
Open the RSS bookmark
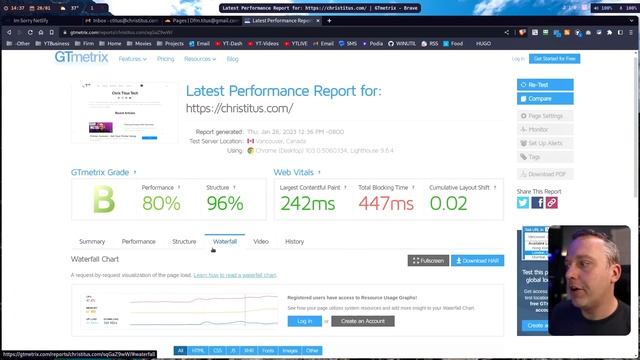[429, 43]
